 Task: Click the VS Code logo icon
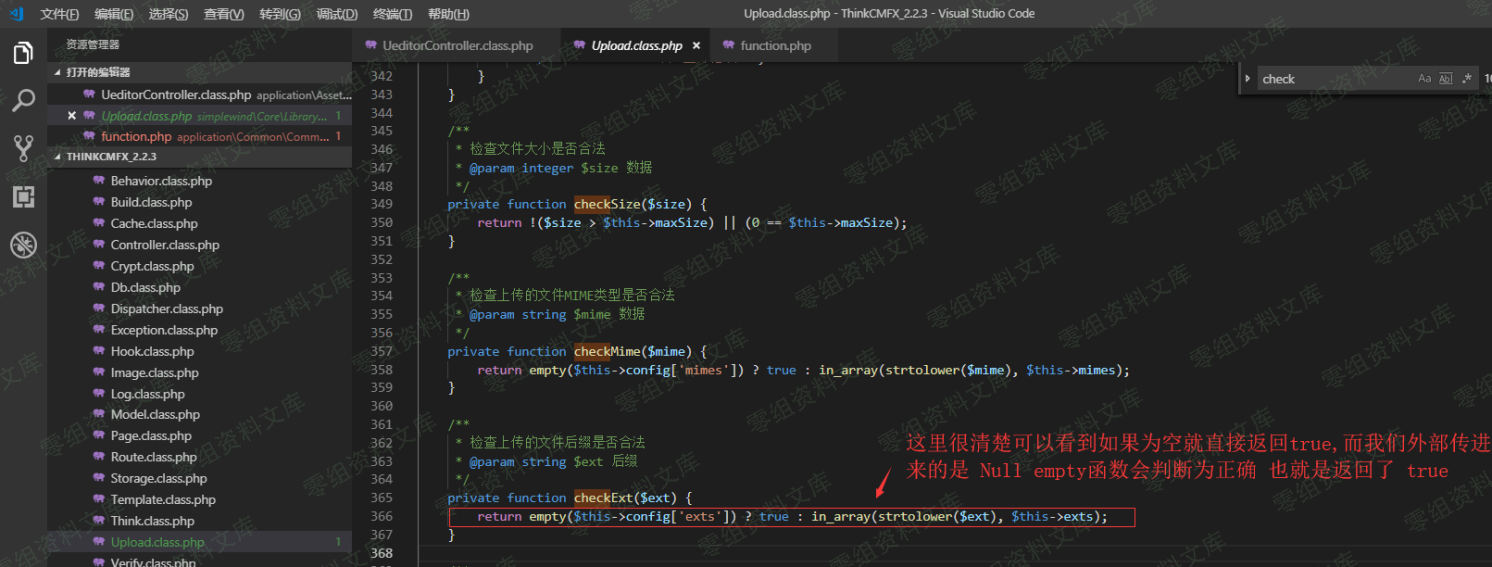coord(16,14)
